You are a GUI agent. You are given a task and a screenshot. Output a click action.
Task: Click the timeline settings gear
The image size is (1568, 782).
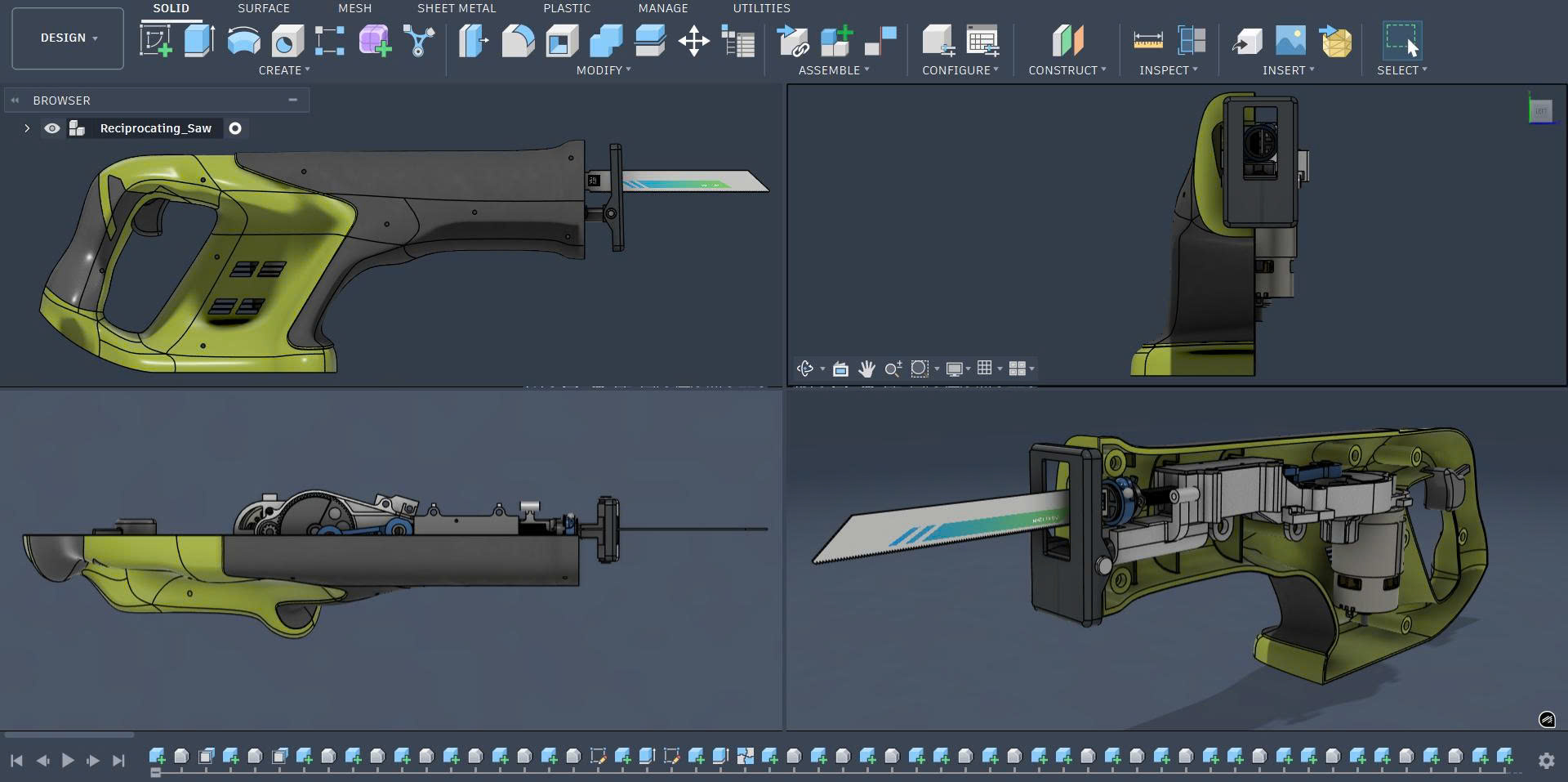pyautogui.click(x=1546, y=761)
